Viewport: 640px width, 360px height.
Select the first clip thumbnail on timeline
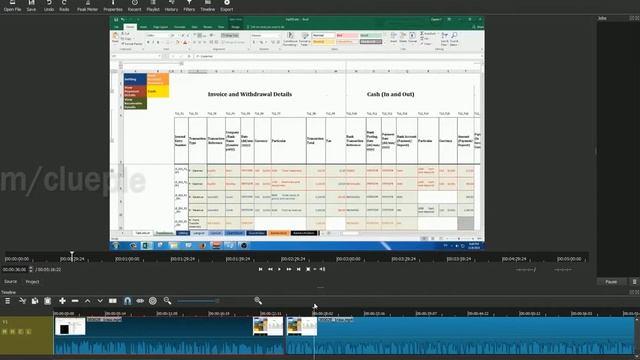click(x=70, y=327)
